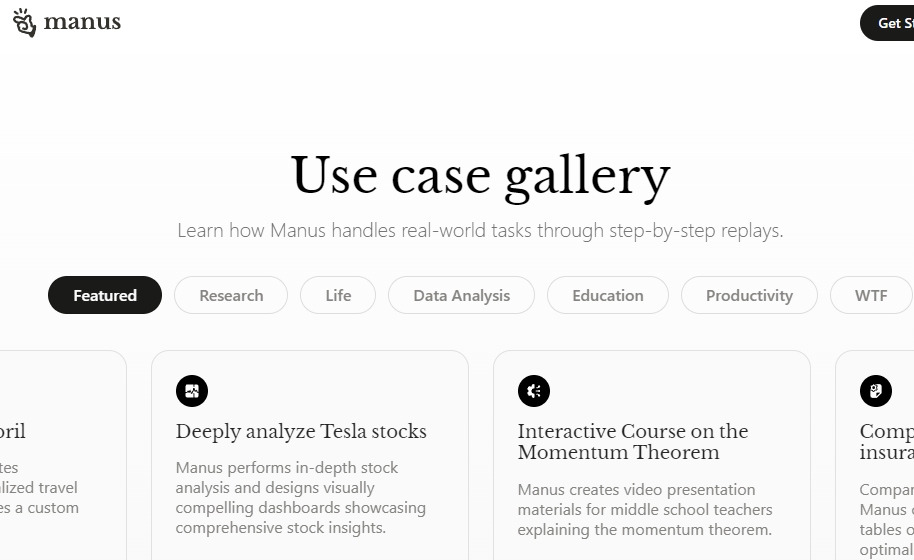Viewport: 914px width, 560px height.
Task: Open the Life category tab
Action: (x=338, y=295)
